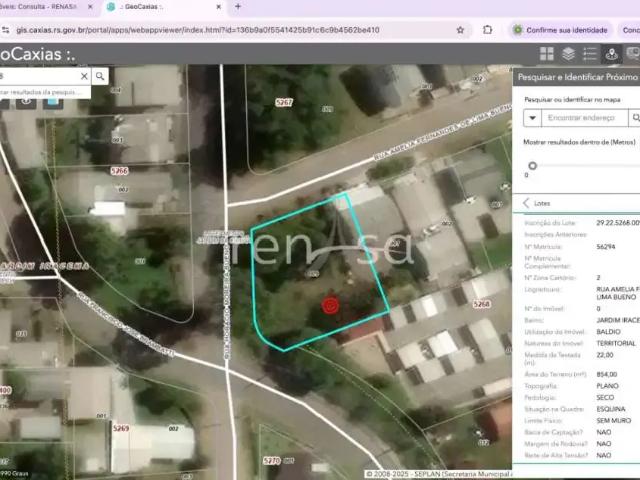640x480 pixels.
Task: Go back with the Lotes arrow
Action: [526, 203]
